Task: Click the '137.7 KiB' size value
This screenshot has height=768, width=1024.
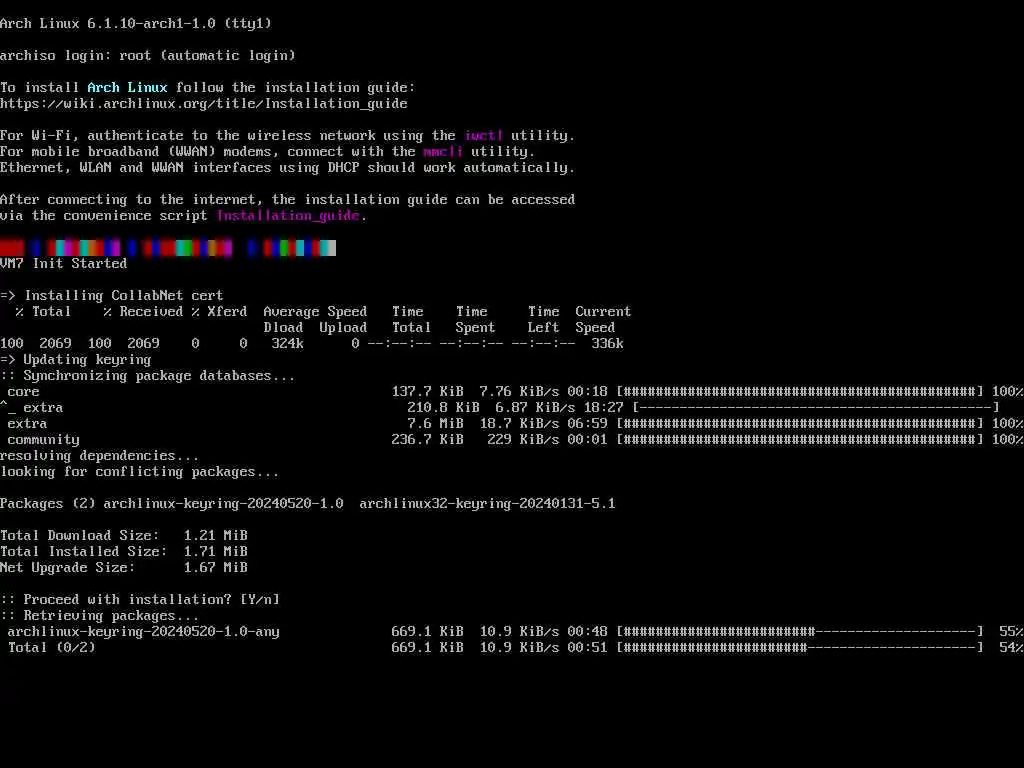Action: tap(427, 392)
